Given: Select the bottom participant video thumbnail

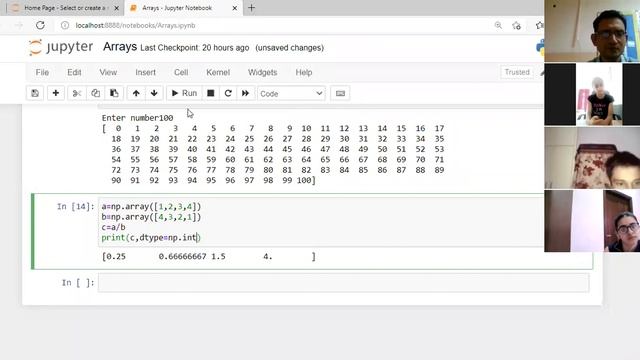Looking at the screenshot, I should coord(592,221).
